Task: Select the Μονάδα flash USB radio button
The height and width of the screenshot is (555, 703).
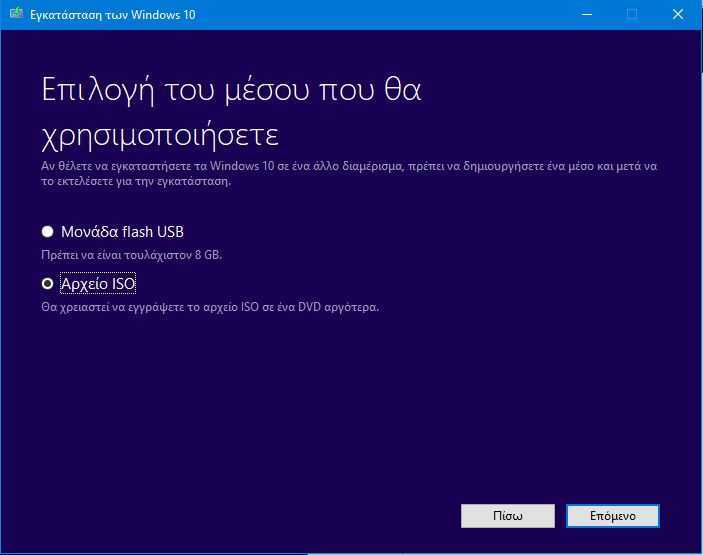Action: pyautogui.click(x=48, y=232)
